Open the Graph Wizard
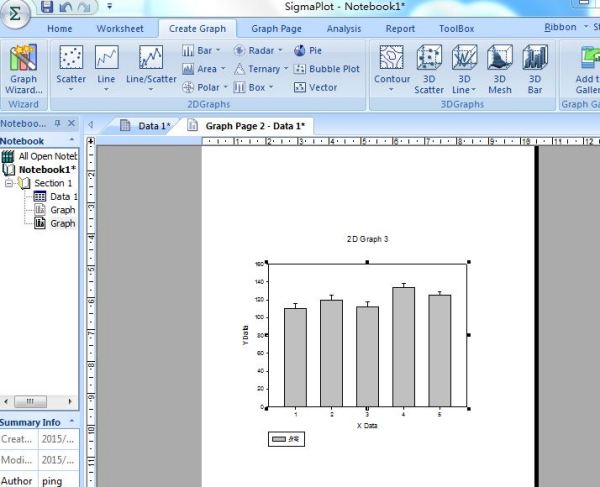This screenshot has width=600, height=487. [x=23, y=68]
